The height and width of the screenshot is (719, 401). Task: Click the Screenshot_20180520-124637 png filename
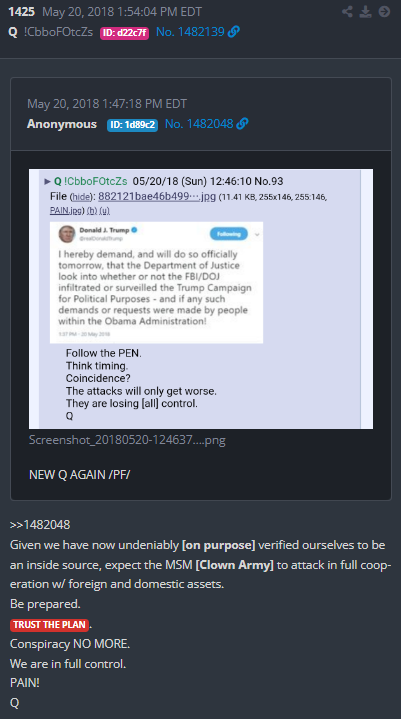click(127, 440)
